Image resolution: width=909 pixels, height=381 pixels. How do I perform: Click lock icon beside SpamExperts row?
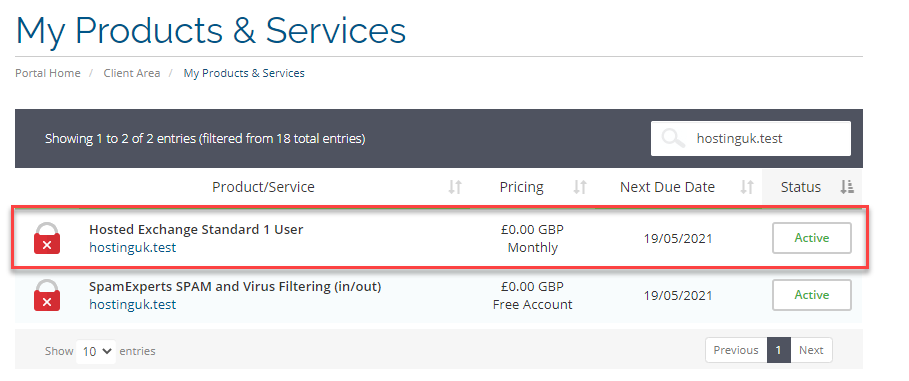[x=47, y=295]
